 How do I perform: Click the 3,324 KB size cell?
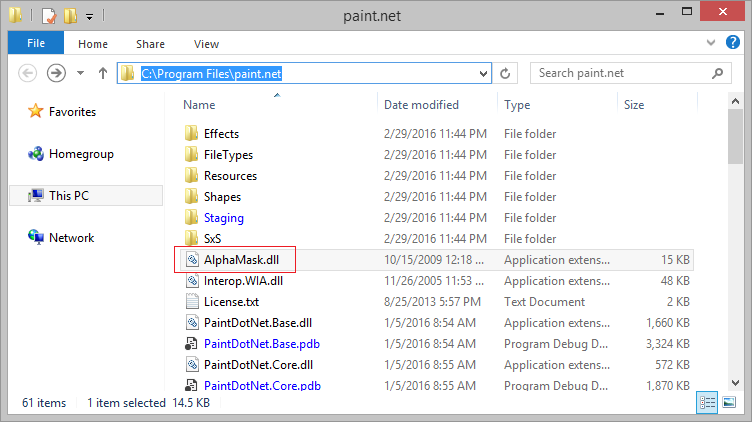(x=668, y=344)
